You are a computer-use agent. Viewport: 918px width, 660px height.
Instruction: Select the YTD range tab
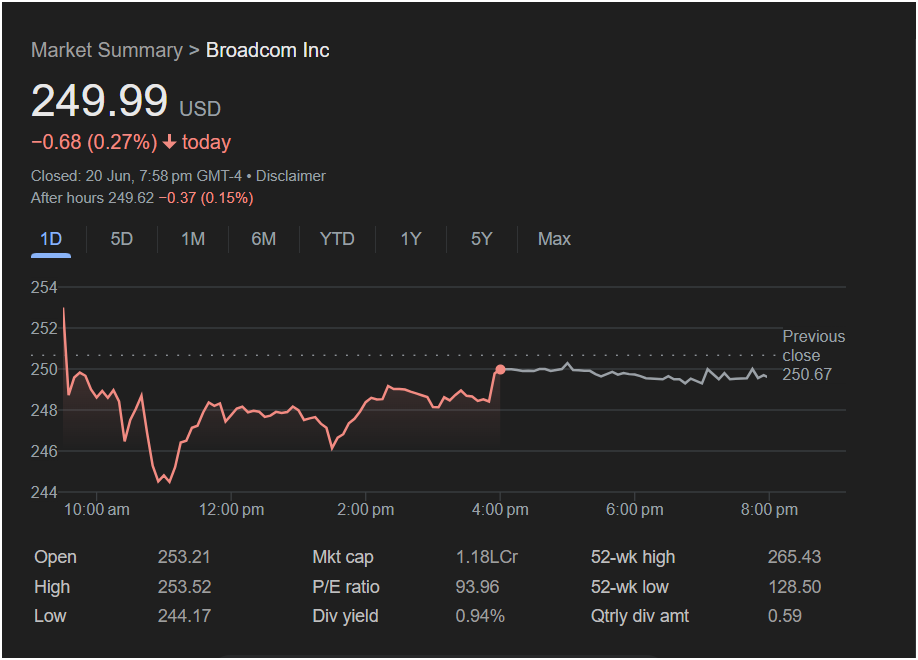pos(337,239)
